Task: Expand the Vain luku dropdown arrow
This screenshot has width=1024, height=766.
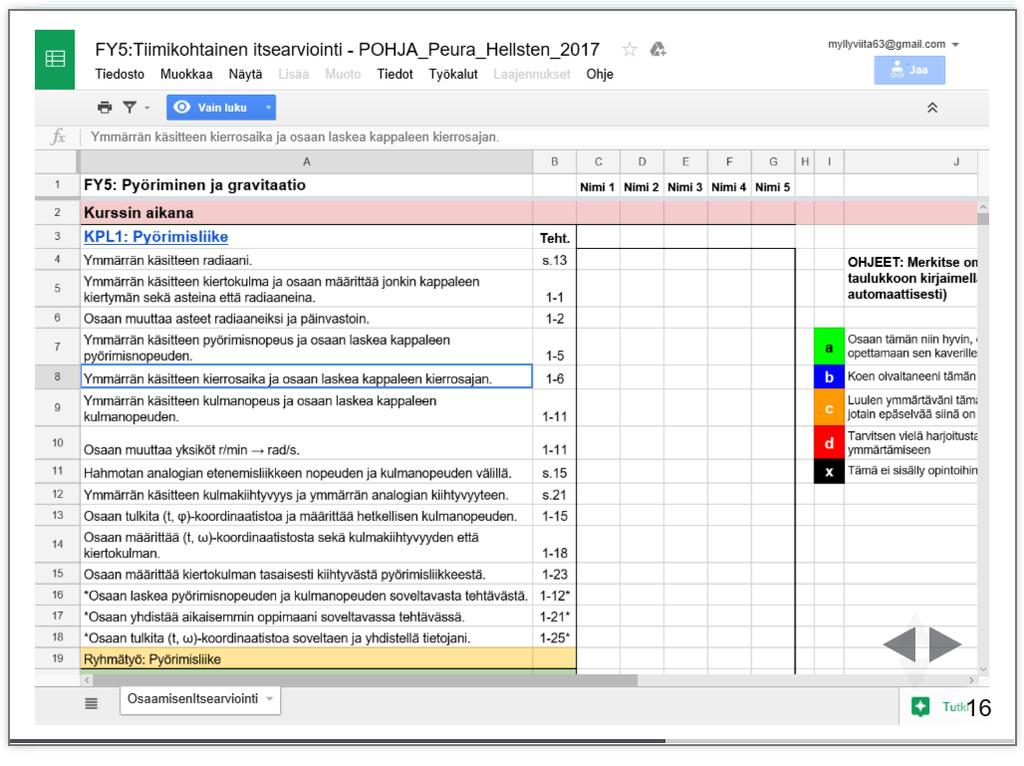Action: 268,108
